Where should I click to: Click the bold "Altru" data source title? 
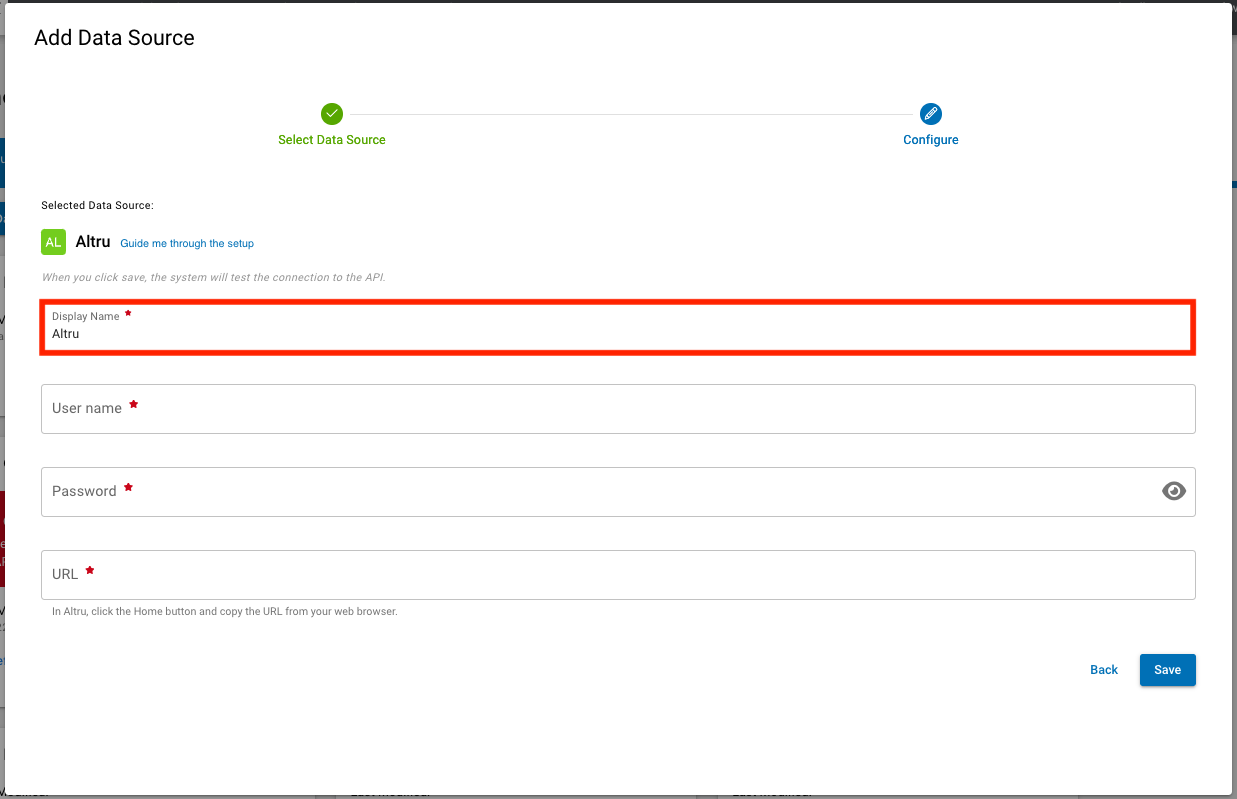[x=92, y=241]
